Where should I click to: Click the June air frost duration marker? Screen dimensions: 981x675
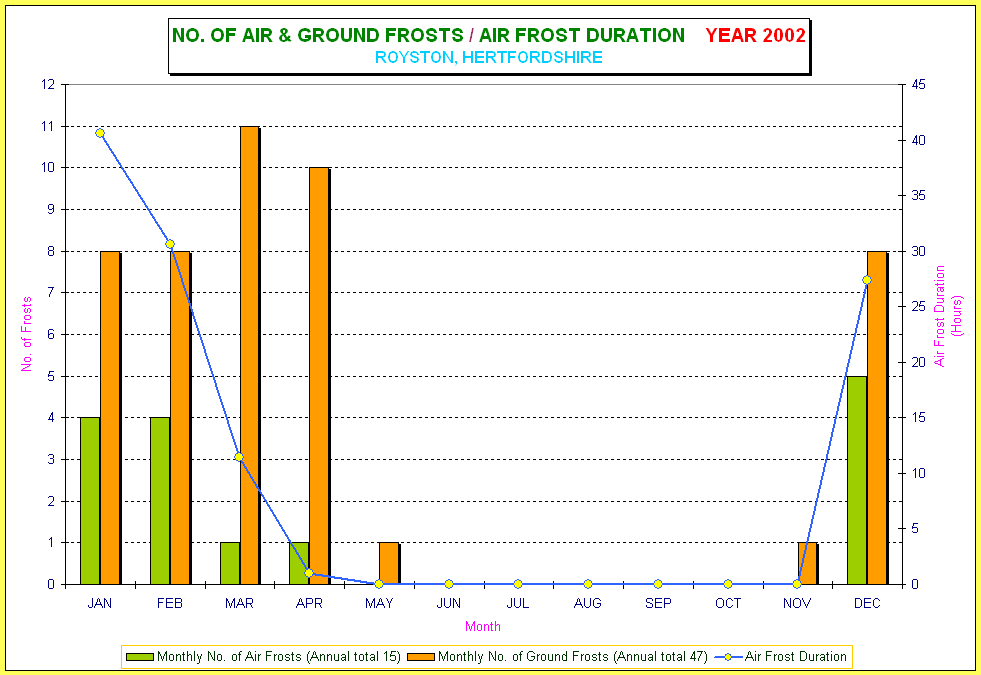click(449, 584)
